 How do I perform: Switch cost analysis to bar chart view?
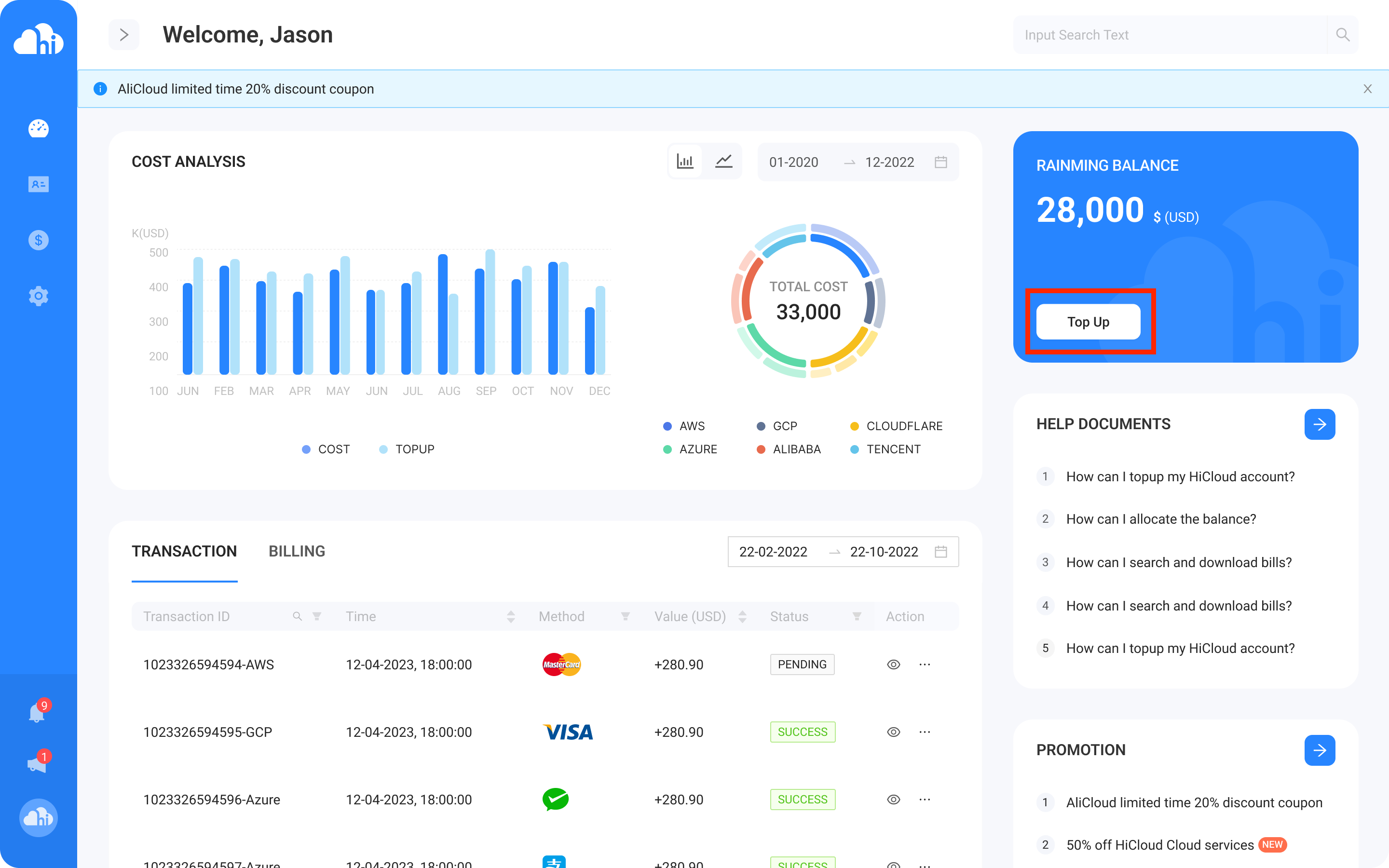[685, 162]
